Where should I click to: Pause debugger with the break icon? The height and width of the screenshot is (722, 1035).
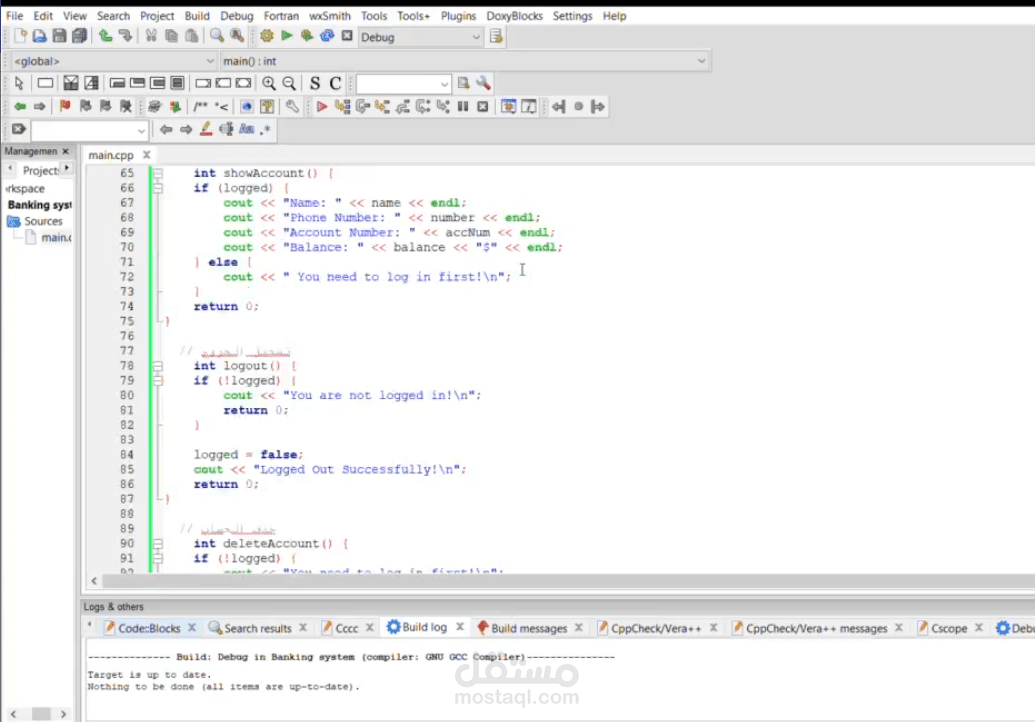(463, 106)
